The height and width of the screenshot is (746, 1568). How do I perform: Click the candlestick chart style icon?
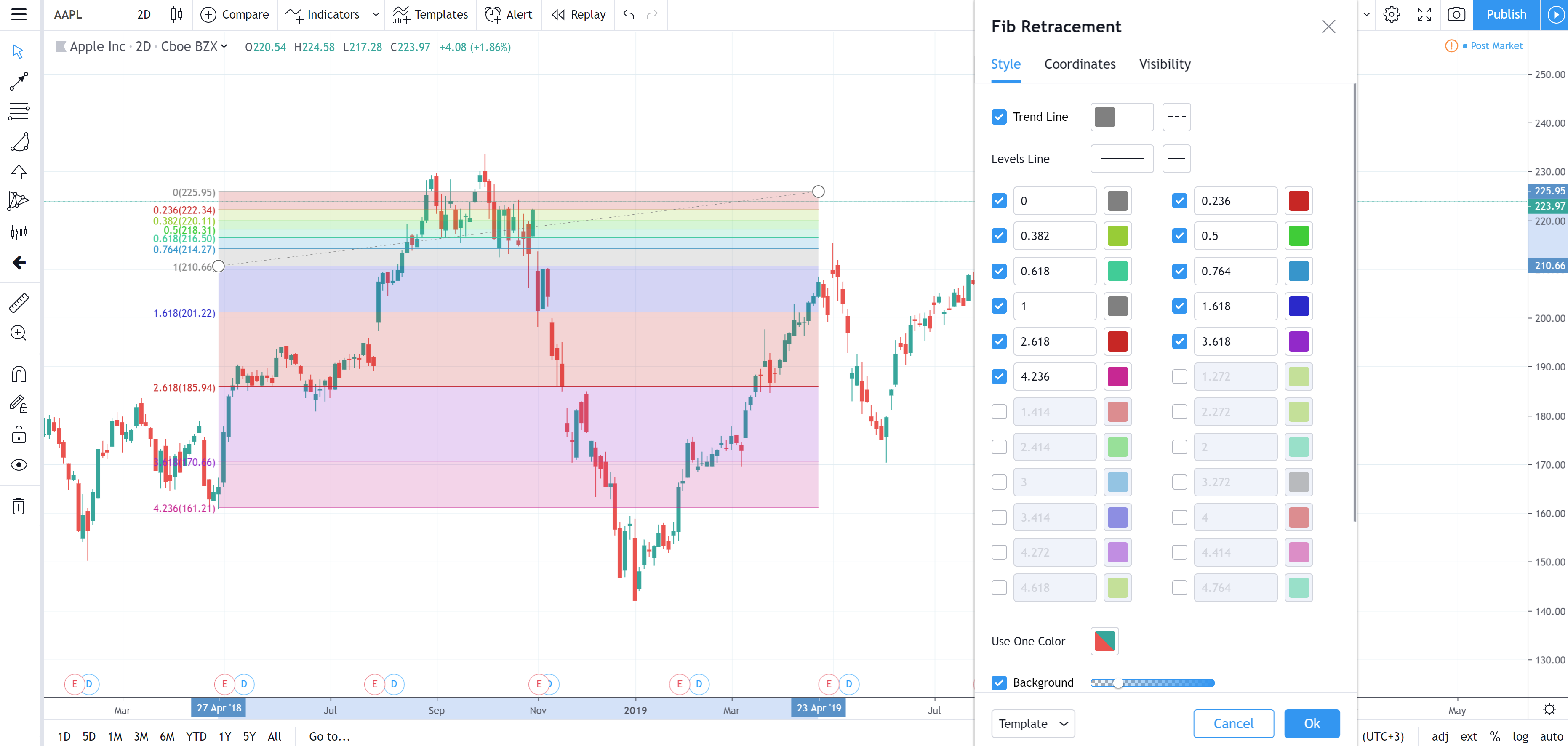[x=176, y=15]
